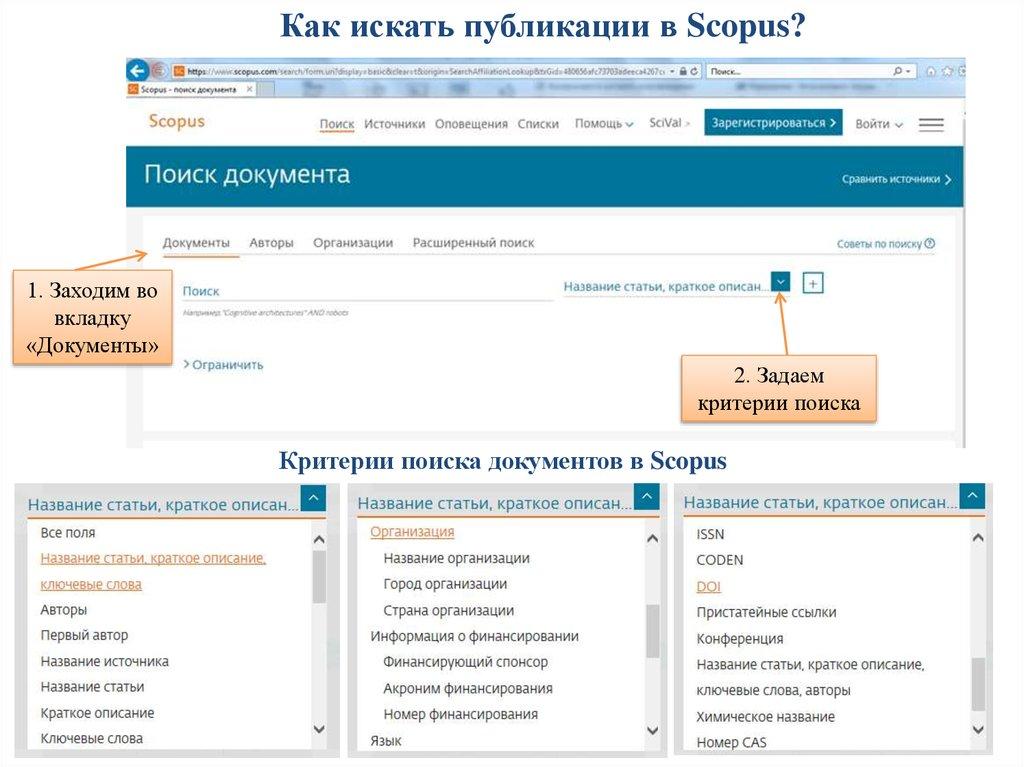This screenshot has height=767, width=1024.
Task: Switch to the Расширенный поиск tab
Action: pos(473,243)
